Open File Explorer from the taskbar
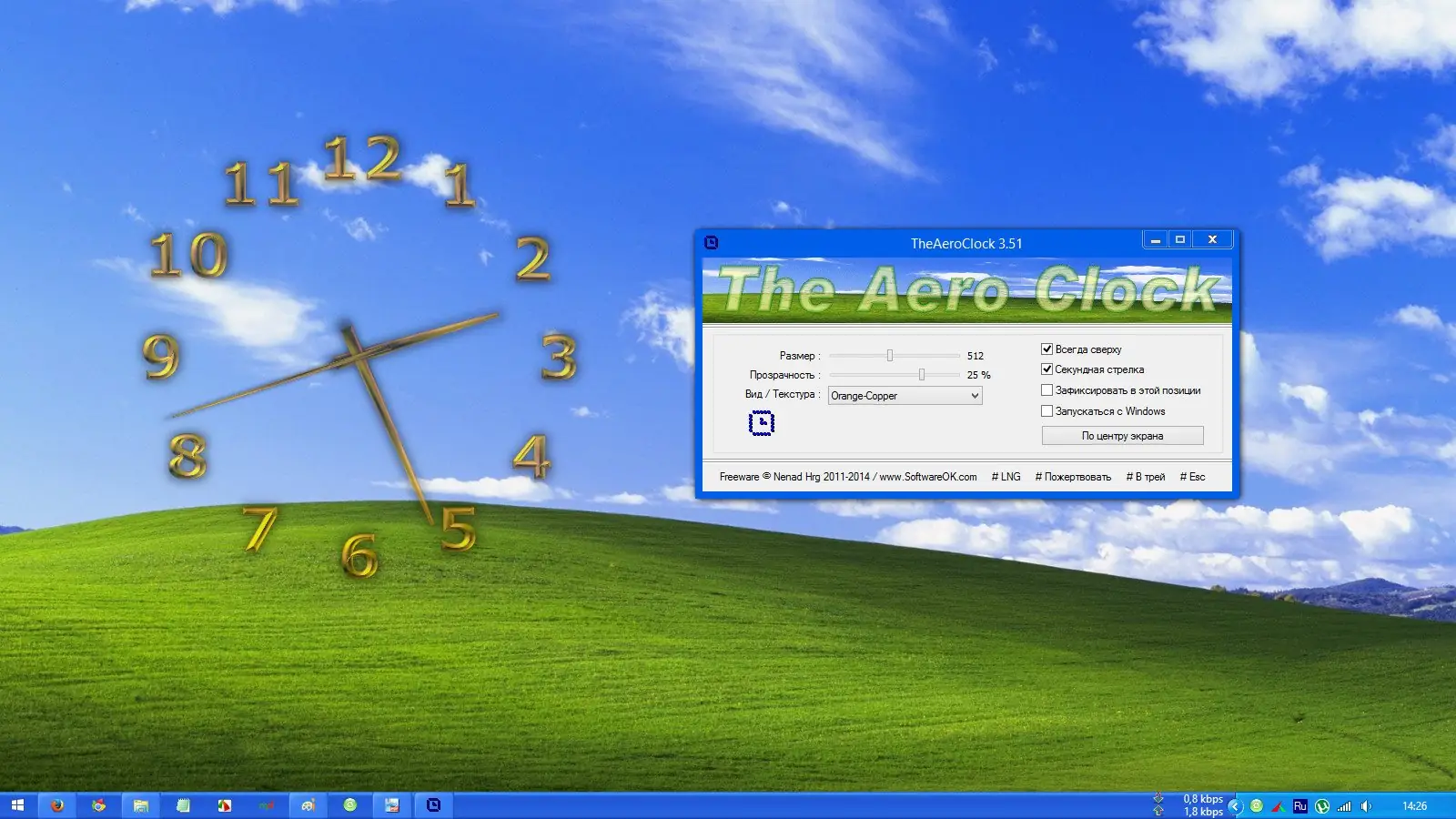 click(142, 805)
